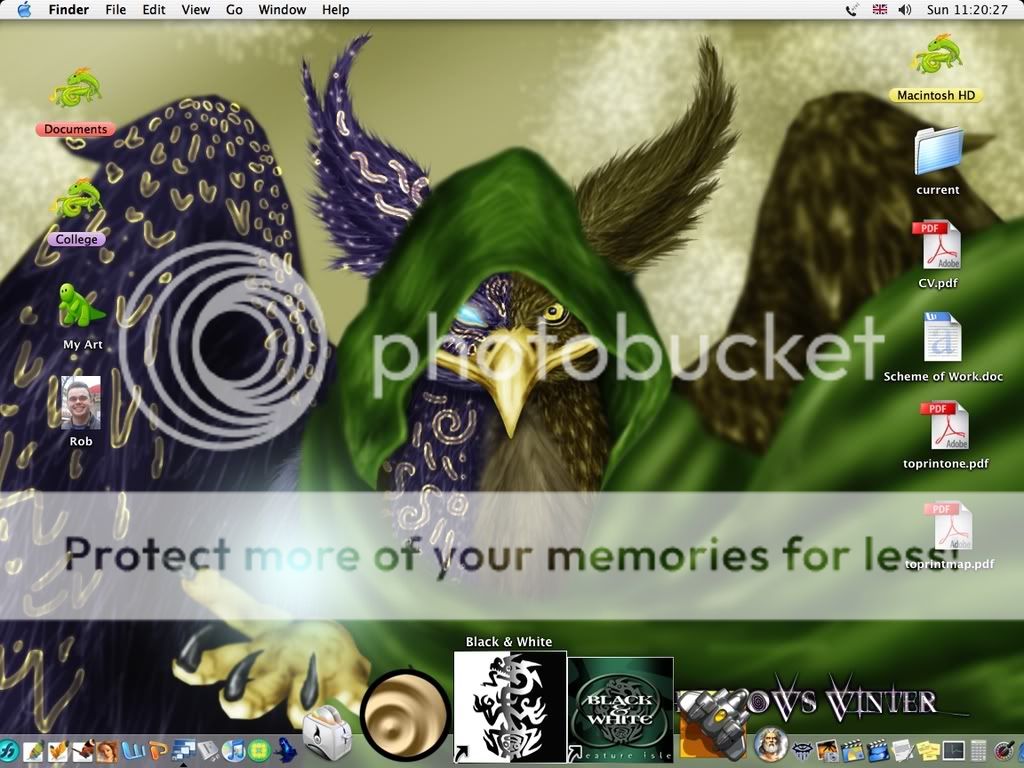Open Black & White Creature Isle icon
Screen dimensions: 1024x768
point(620,710)
